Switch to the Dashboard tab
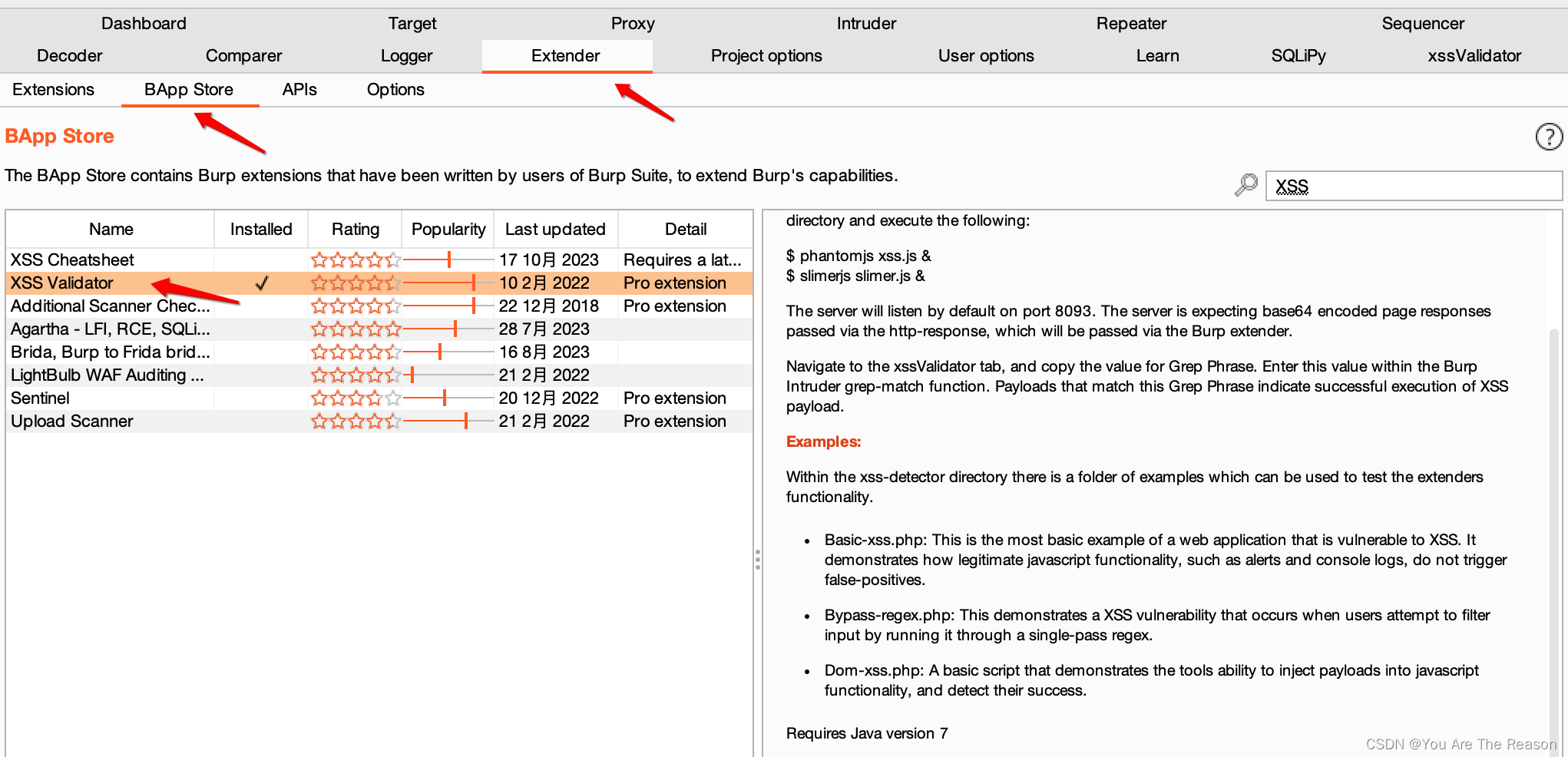 pos(144,24)
